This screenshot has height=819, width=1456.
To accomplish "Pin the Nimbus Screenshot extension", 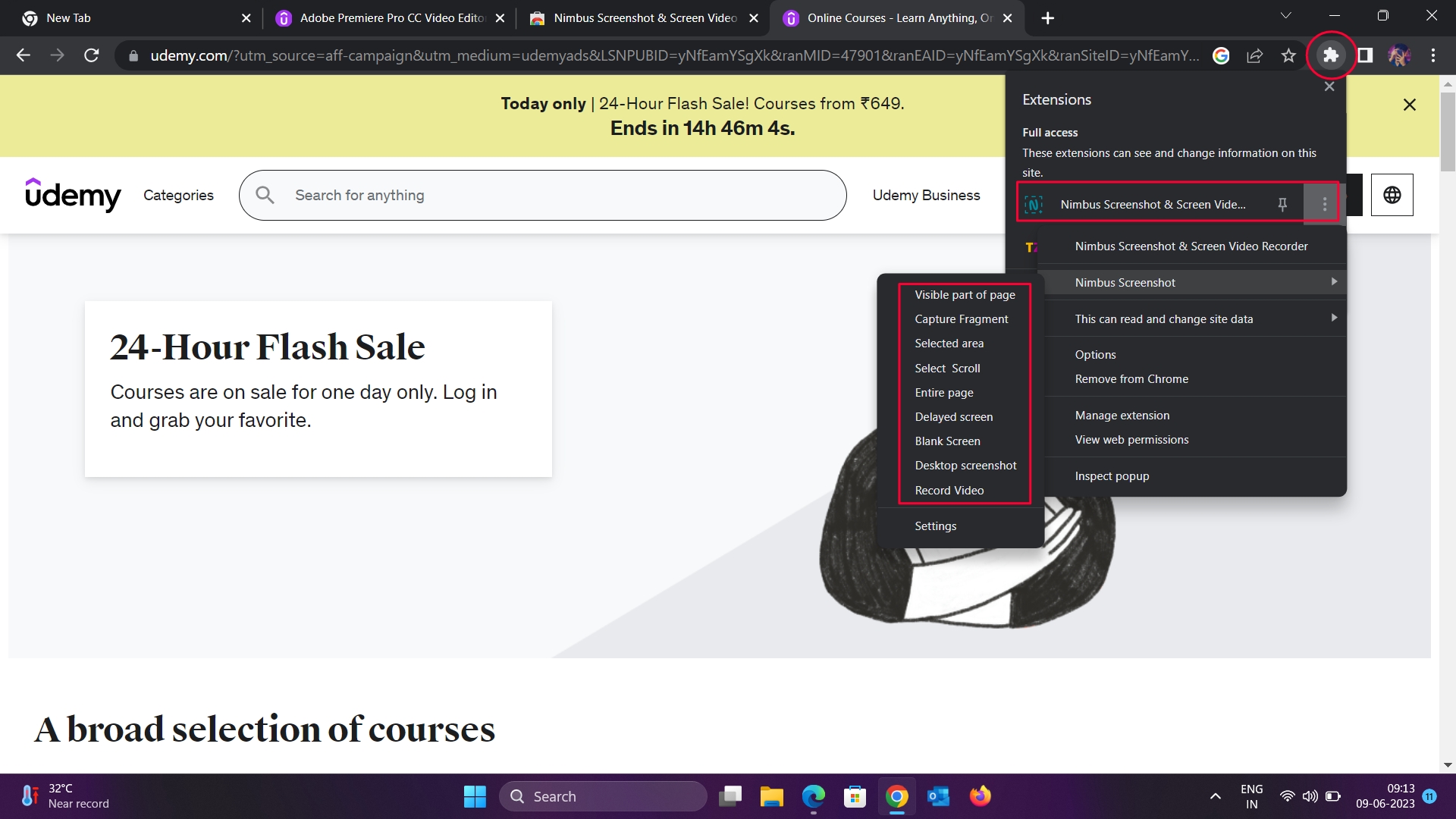I will click(x=1282, y=204).
